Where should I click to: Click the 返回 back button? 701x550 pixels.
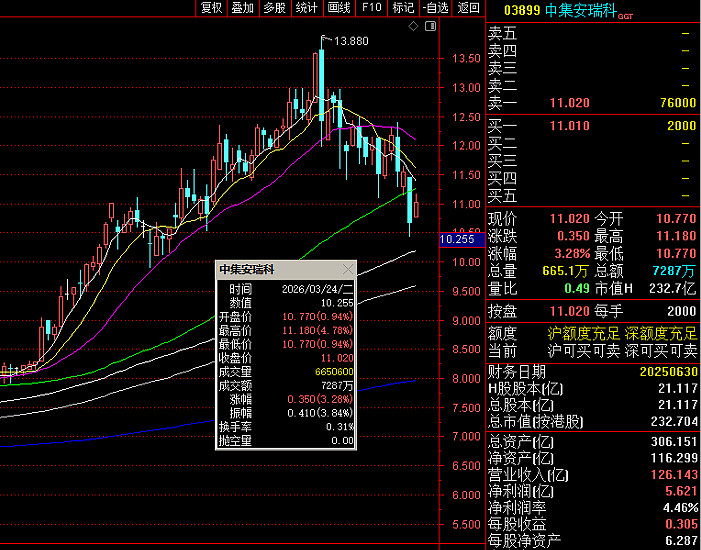469,8
